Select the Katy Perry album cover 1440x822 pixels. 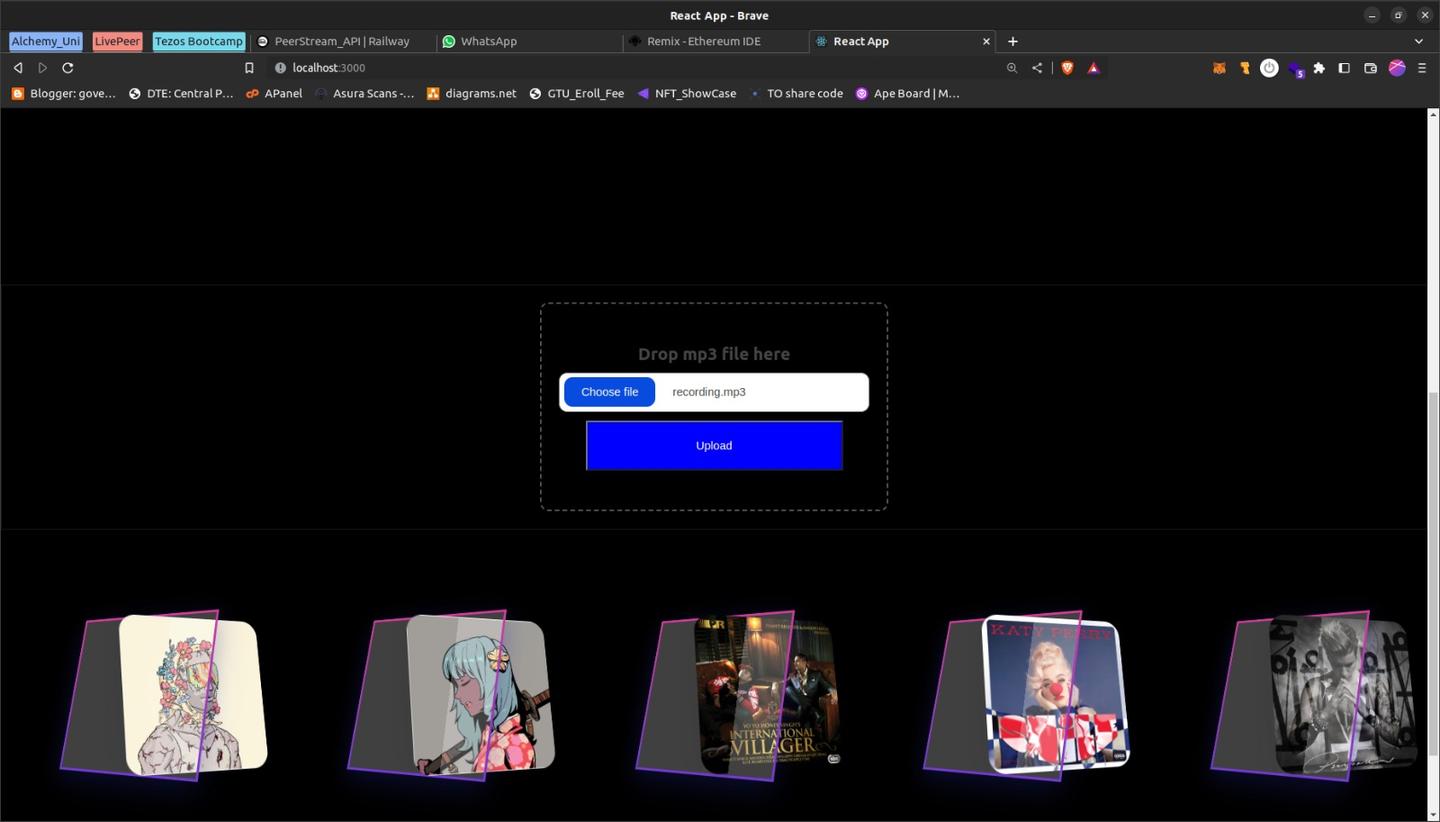1027,695
